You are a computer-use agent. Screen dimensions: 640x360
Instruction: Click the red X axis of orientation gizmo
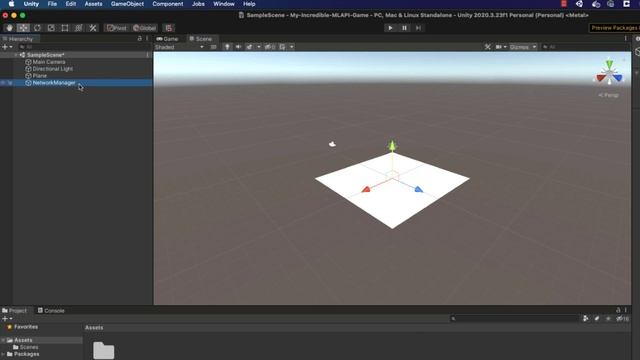[601, 78]
